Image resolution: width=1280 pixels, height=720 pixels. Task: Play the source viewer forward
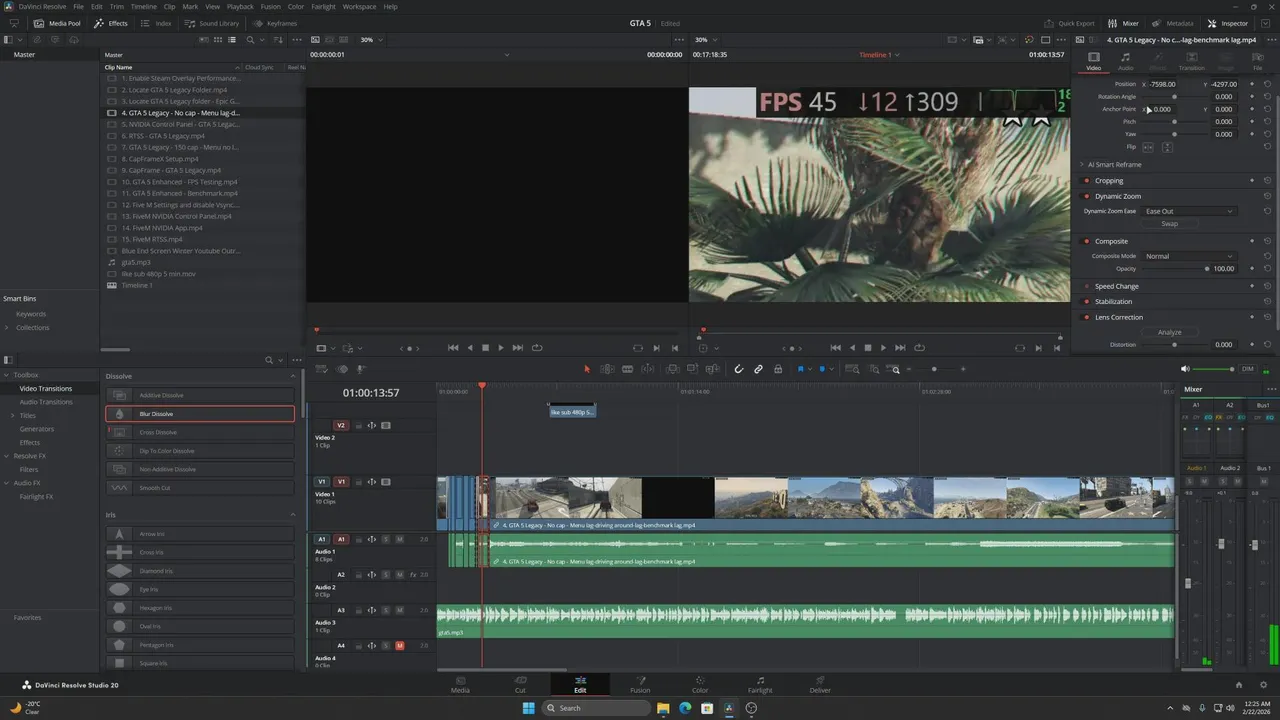click(x=501, y=348)
